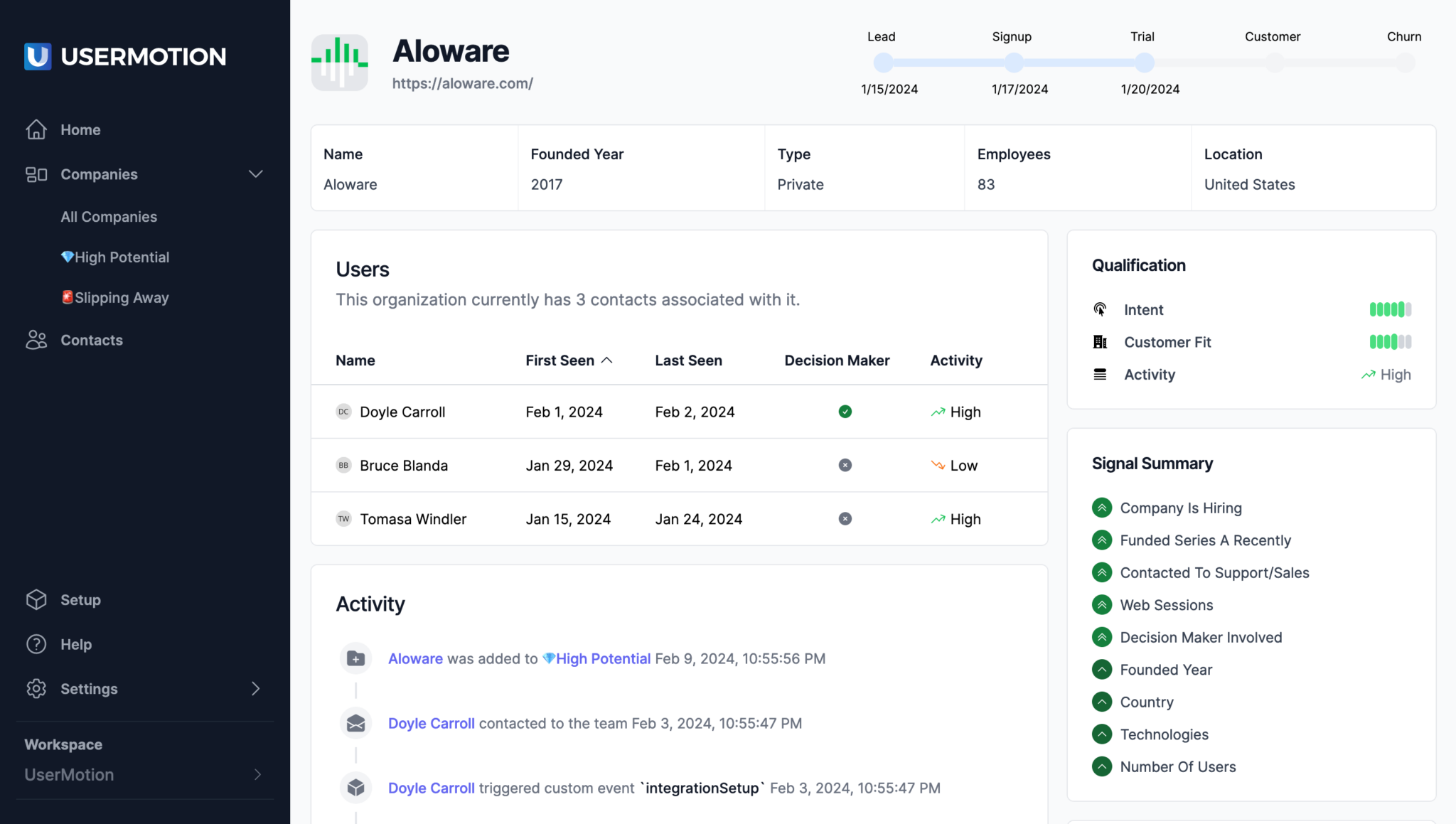The width and height of the screenshot is (1456, 824).
Task: Click Doyle Carroll's green decision maker checkmark
Action: tap(845, 412)
